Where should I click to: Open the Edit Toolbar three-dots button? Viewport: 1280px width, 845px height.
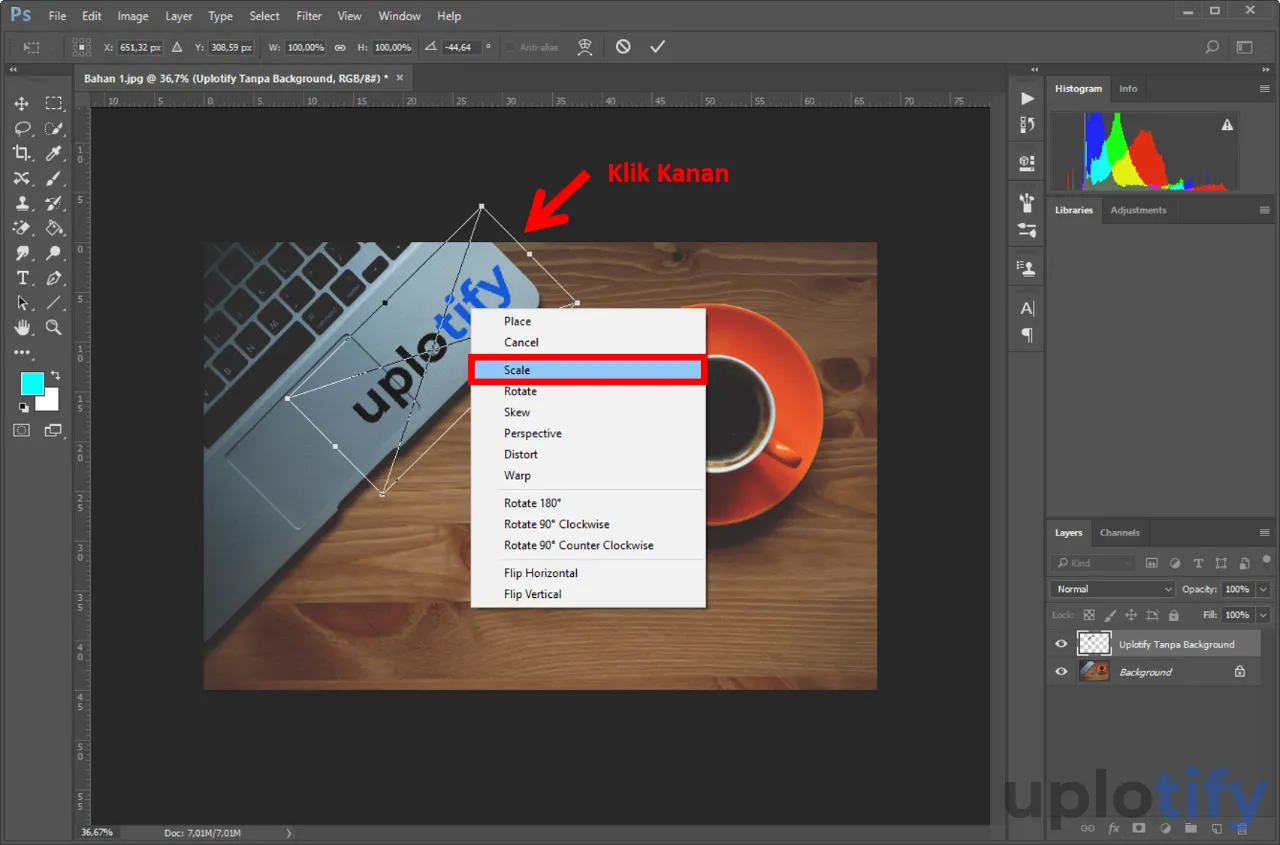click(x=22, y=353)
